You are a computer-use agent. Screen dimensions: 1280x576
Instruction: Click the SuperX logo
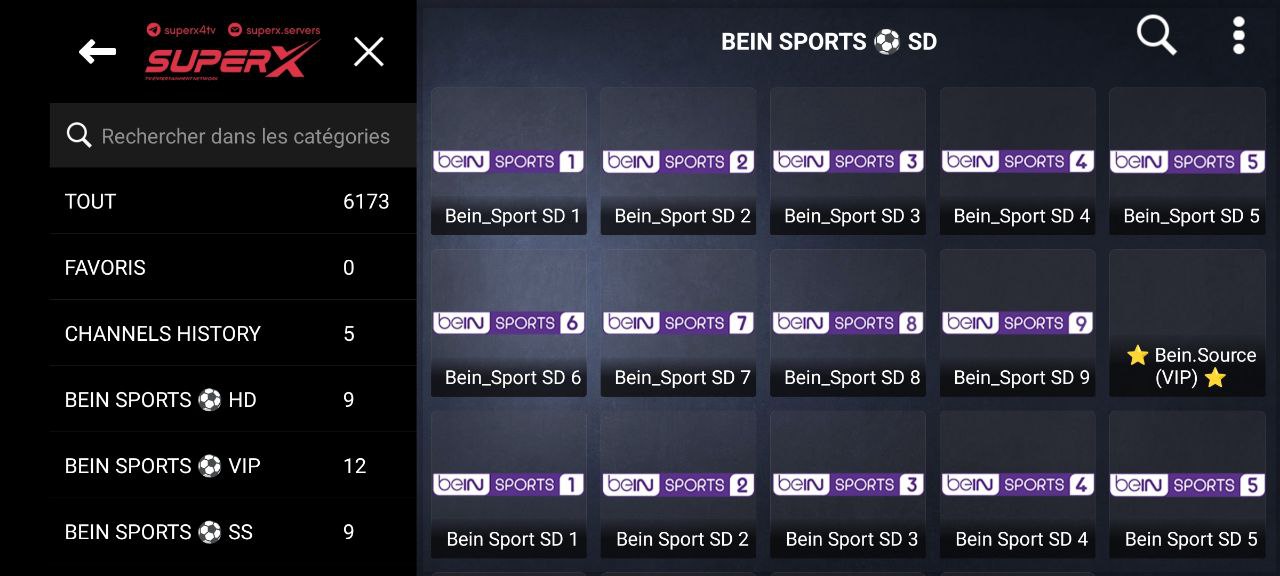(233, 52)
